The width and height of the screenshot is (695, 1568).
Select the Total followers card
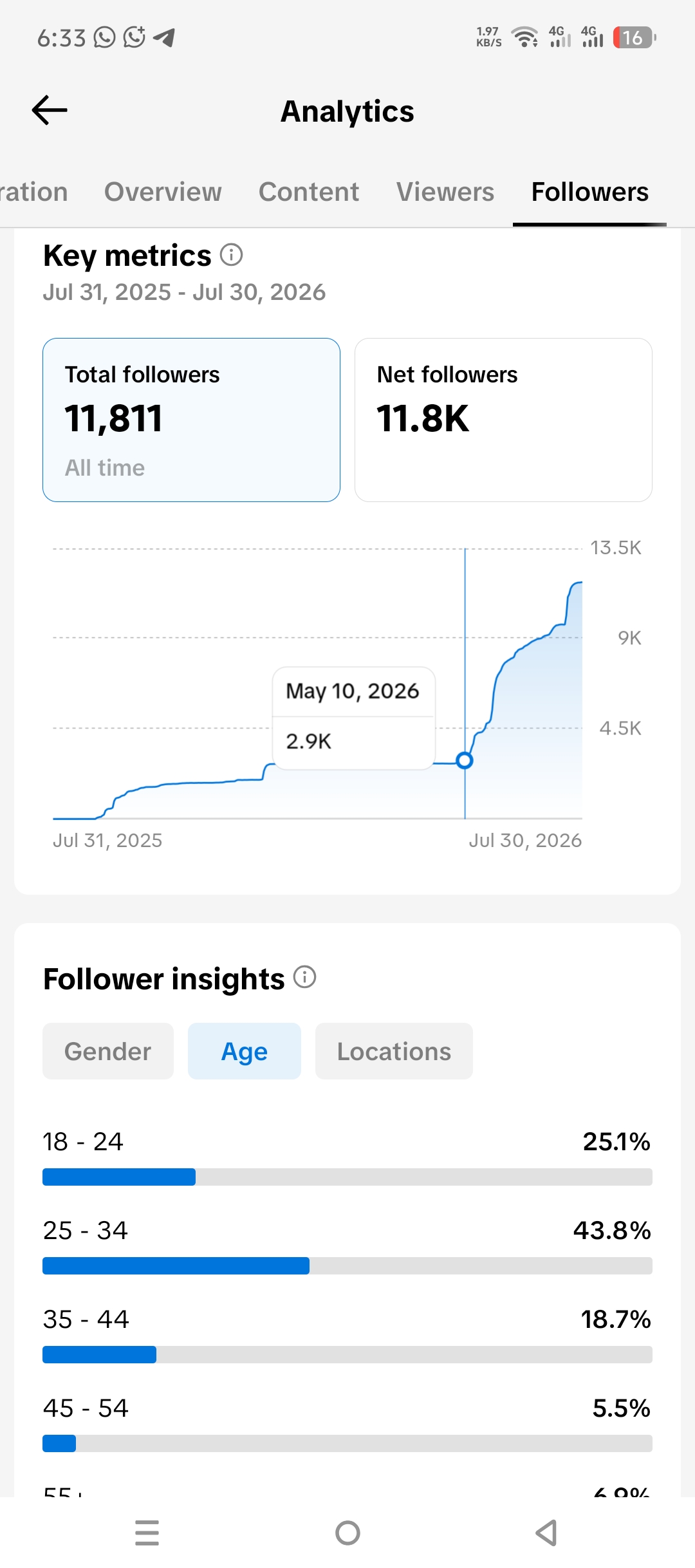point(191,420)
